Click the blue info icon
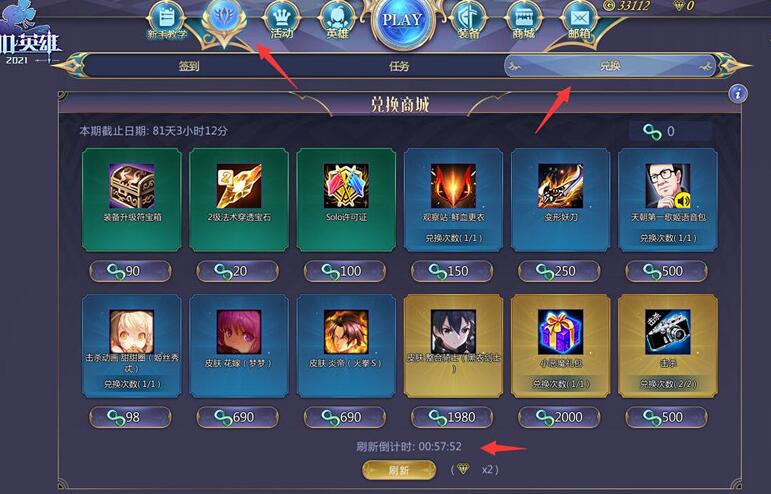Image resolution: width=771 pixels, height=494 pixels. [738, 93]
